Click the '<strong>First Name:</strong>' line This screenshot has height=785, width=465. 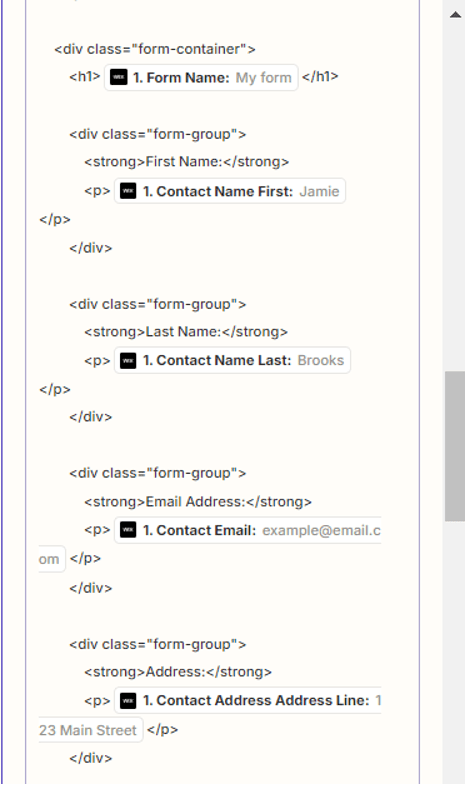(x=187, y=162)
